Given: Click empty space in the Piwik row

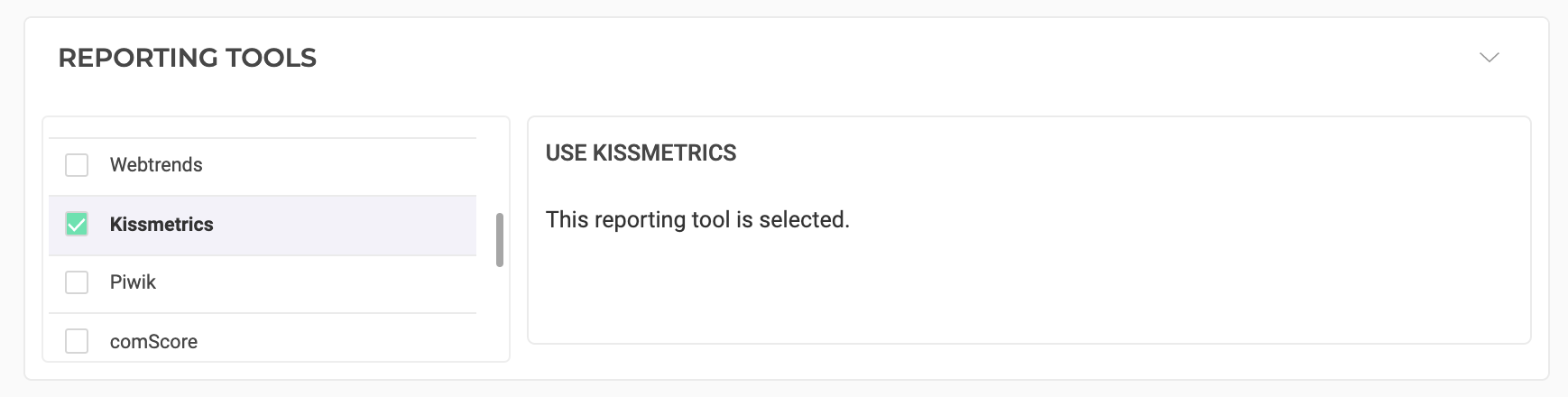Looking at the screenshot, I should click(x=352, y=282).
